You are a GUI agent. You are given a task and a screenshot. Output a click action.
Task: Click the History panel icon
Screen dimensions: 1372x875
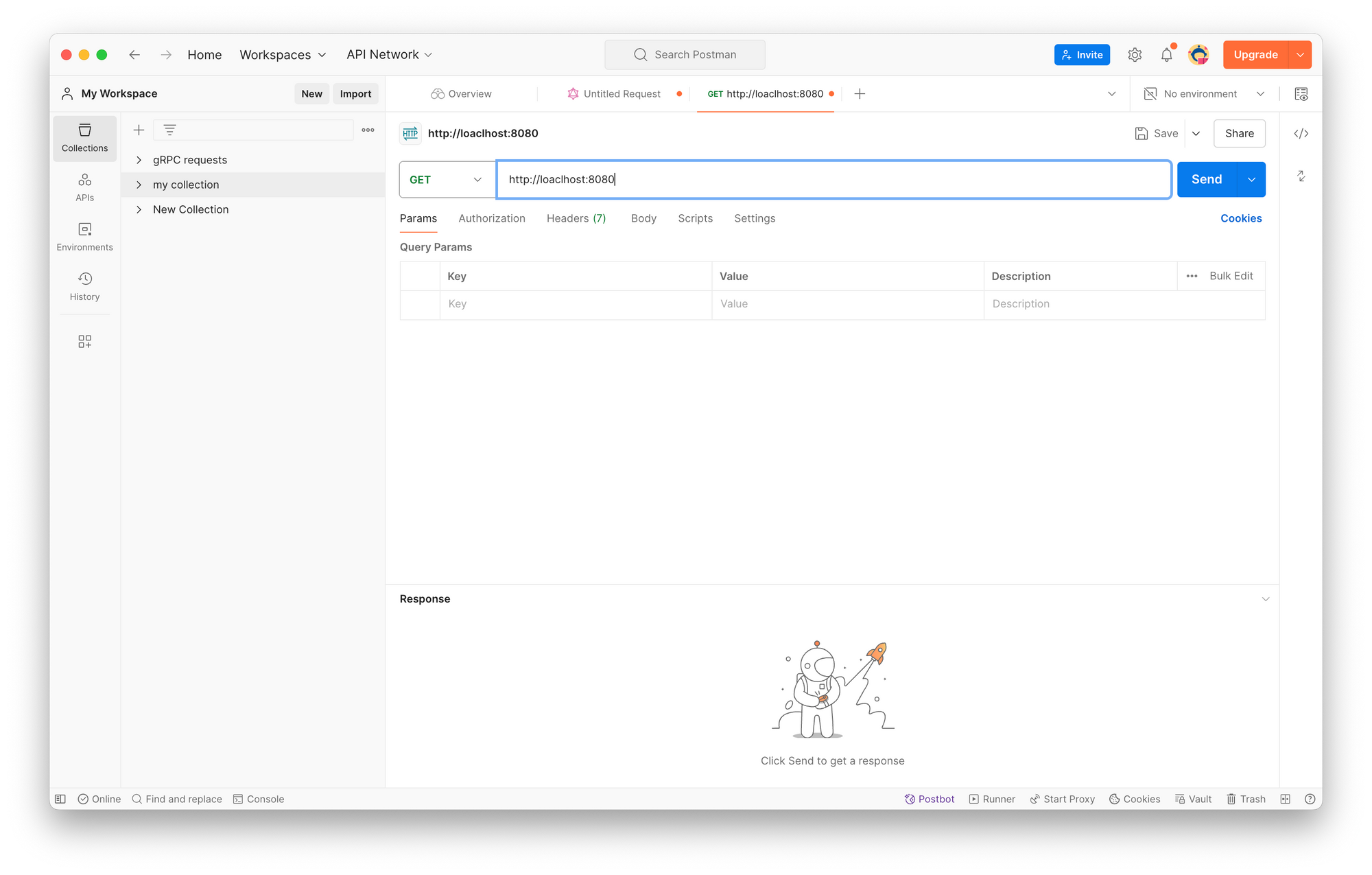point(85,279)
